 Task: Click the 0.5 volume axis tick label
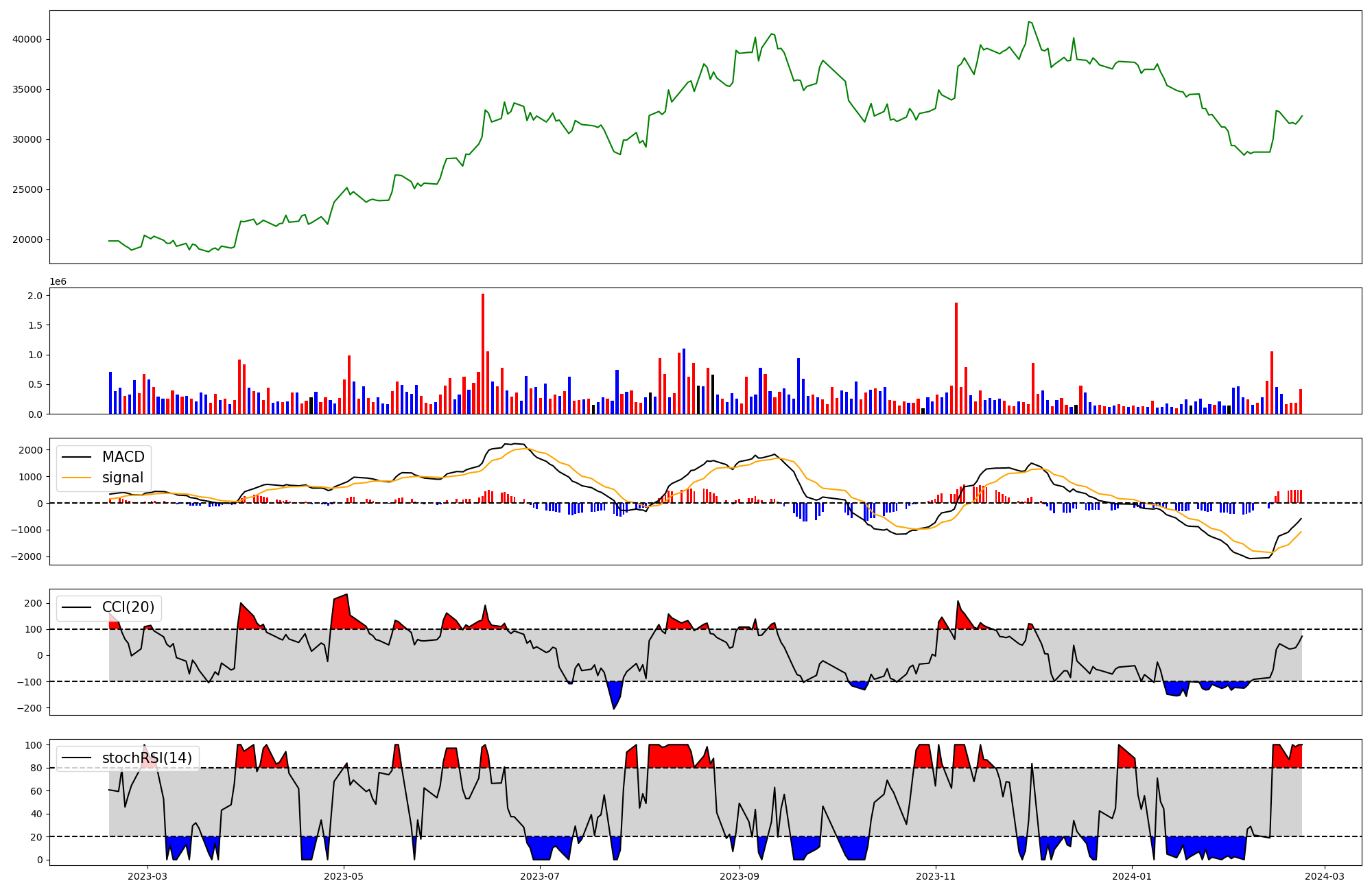click(35, 384)
